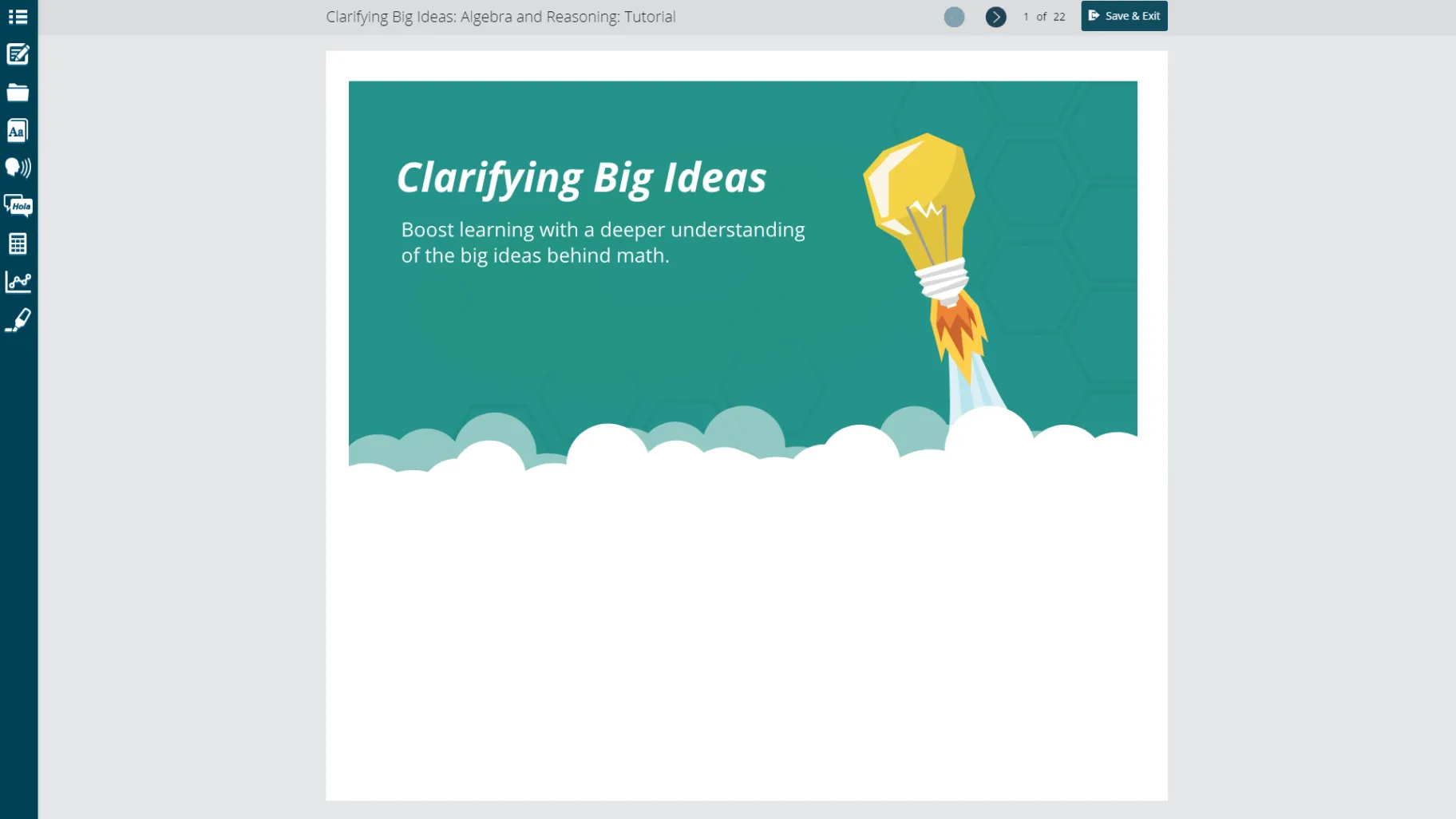Click the blank white area below the banner
This screenshot has height=819, width=1456.
[x=746, y=639]
